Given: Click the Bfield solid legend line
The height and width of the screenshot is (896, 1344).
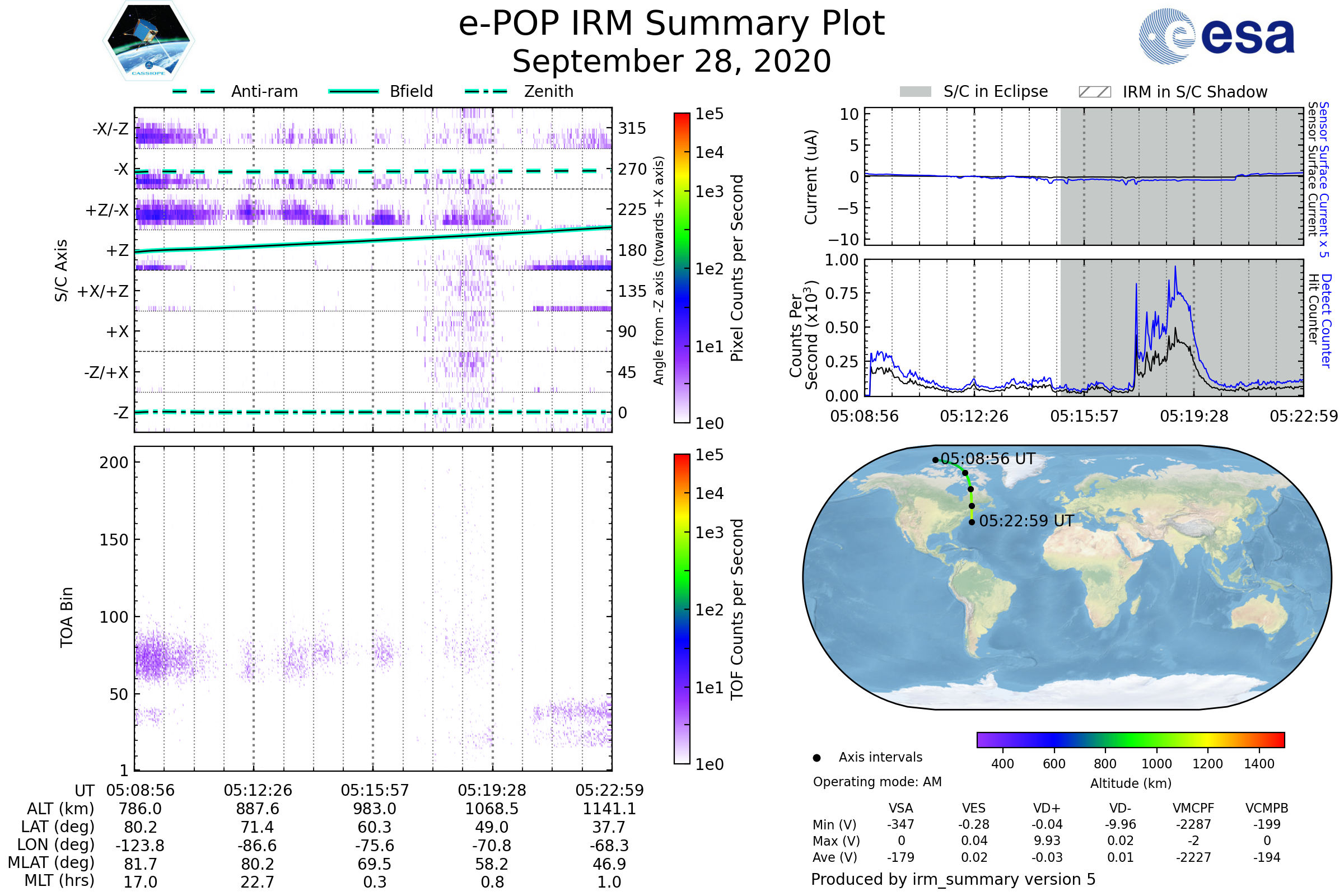Looking at the screenshot, I should pyautogui.click(x=353, y=91).
